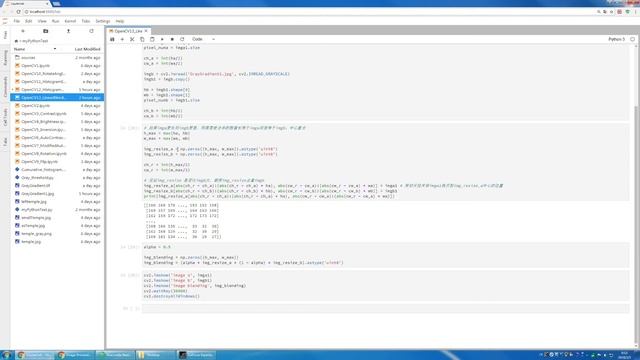This screenshot has width=640, height=360.
Task: Select OpenCV1.ipynb in the file list
Action: pyautogui.click(x=57, y=66)
